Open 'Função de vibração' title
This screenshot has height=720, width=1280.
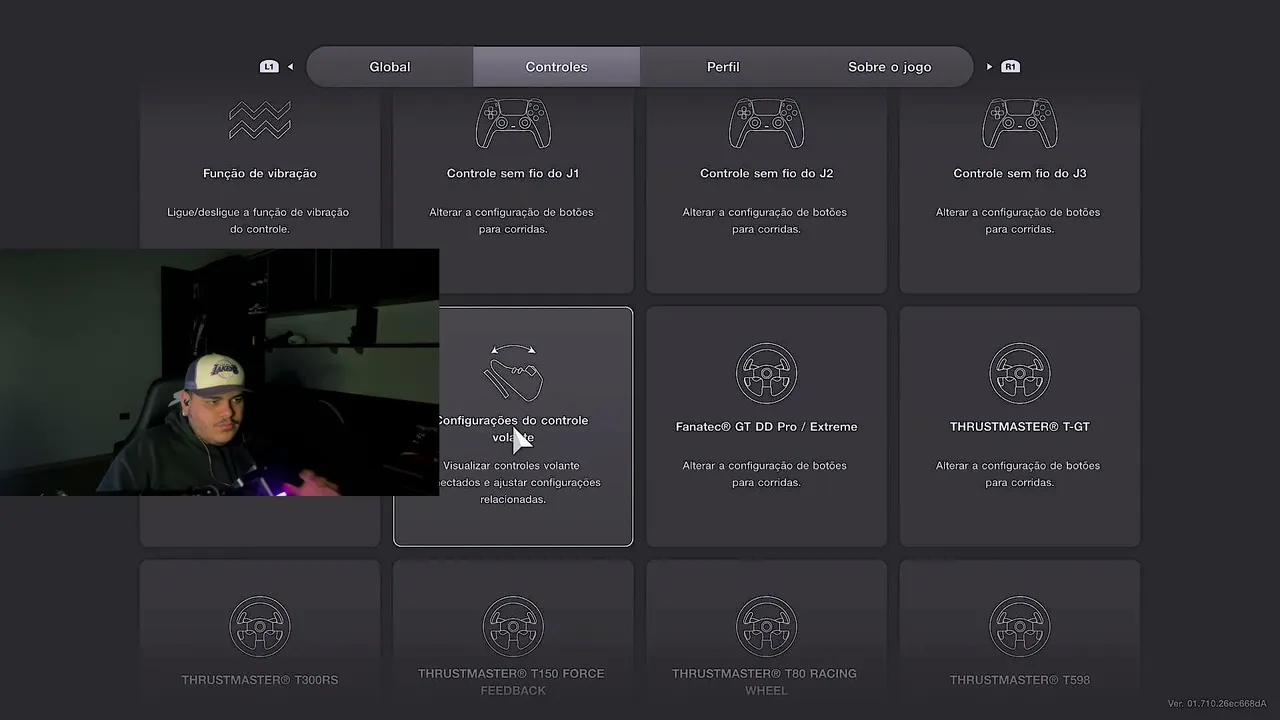260,174
